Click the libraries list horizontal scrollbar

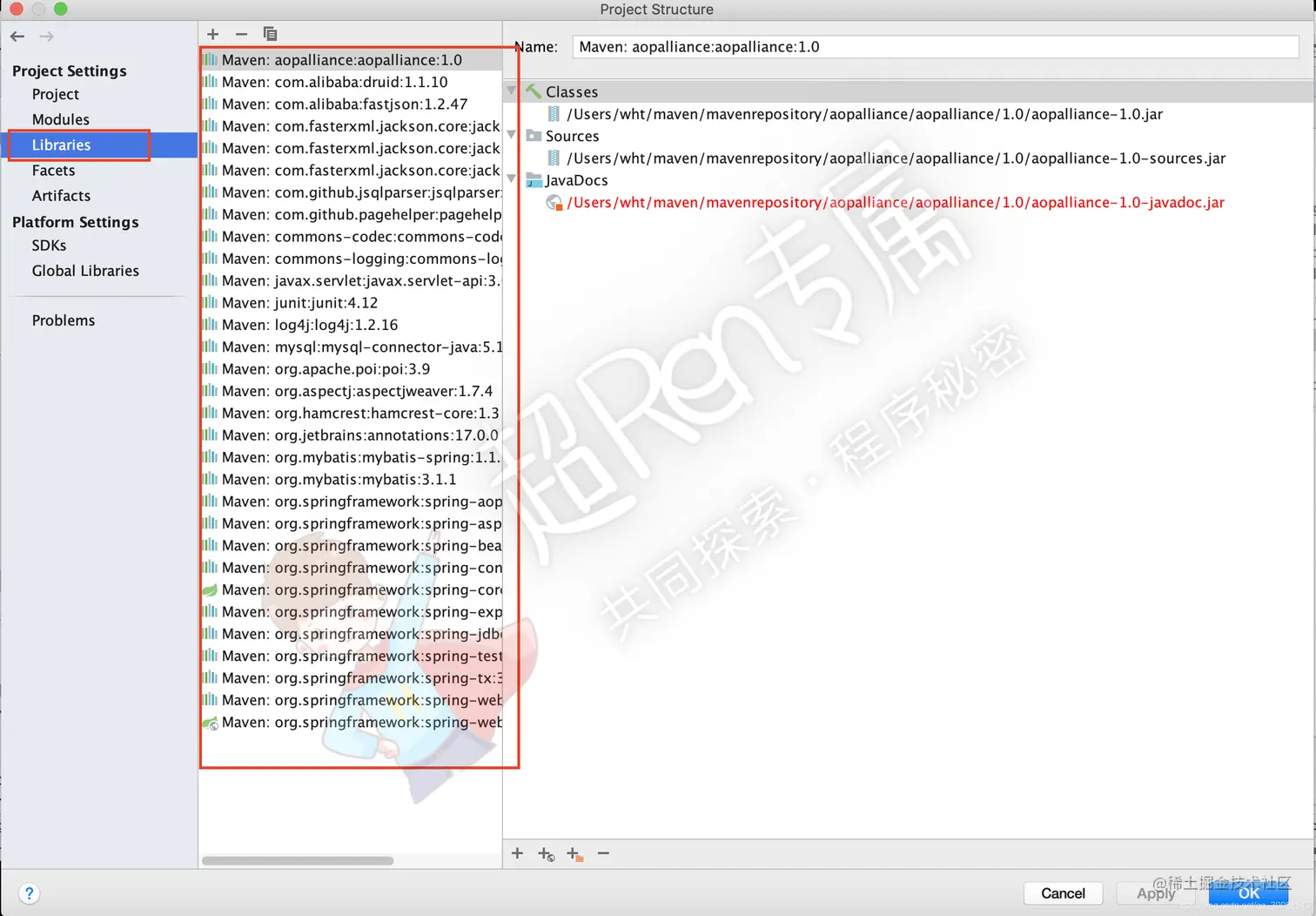tap(298, 860)
